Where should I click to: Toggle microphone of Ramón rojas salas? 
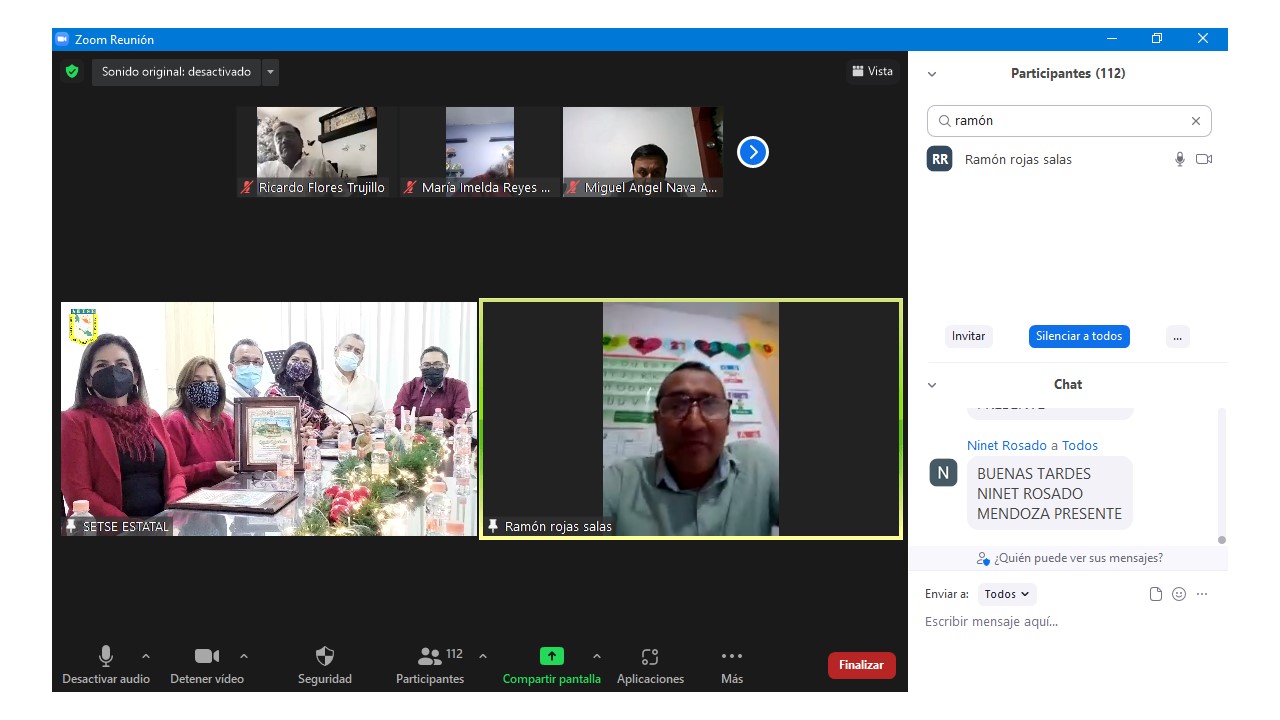[1180, 159]
